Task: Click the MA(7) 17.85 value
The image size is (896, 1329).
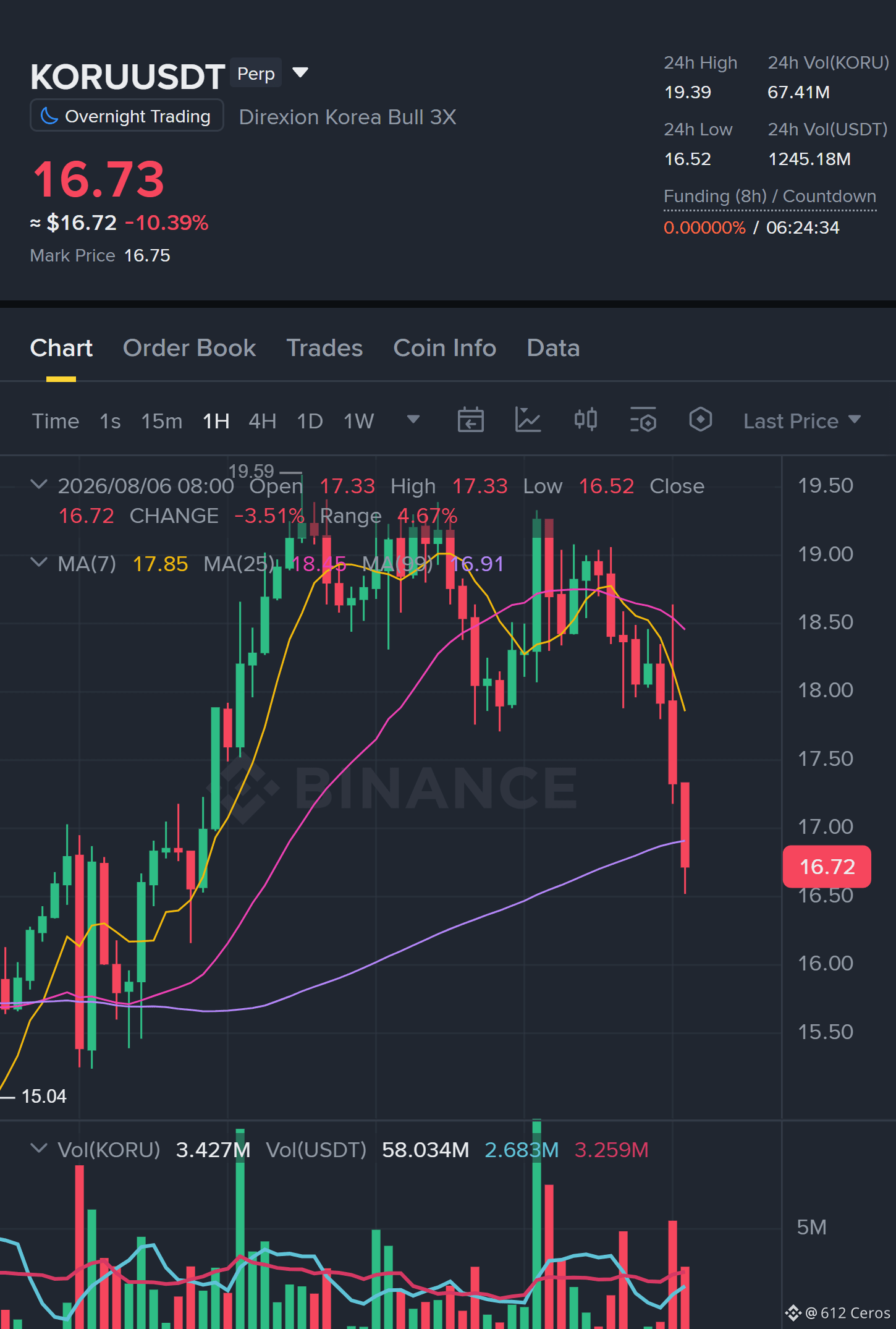Action: [160, 564]
